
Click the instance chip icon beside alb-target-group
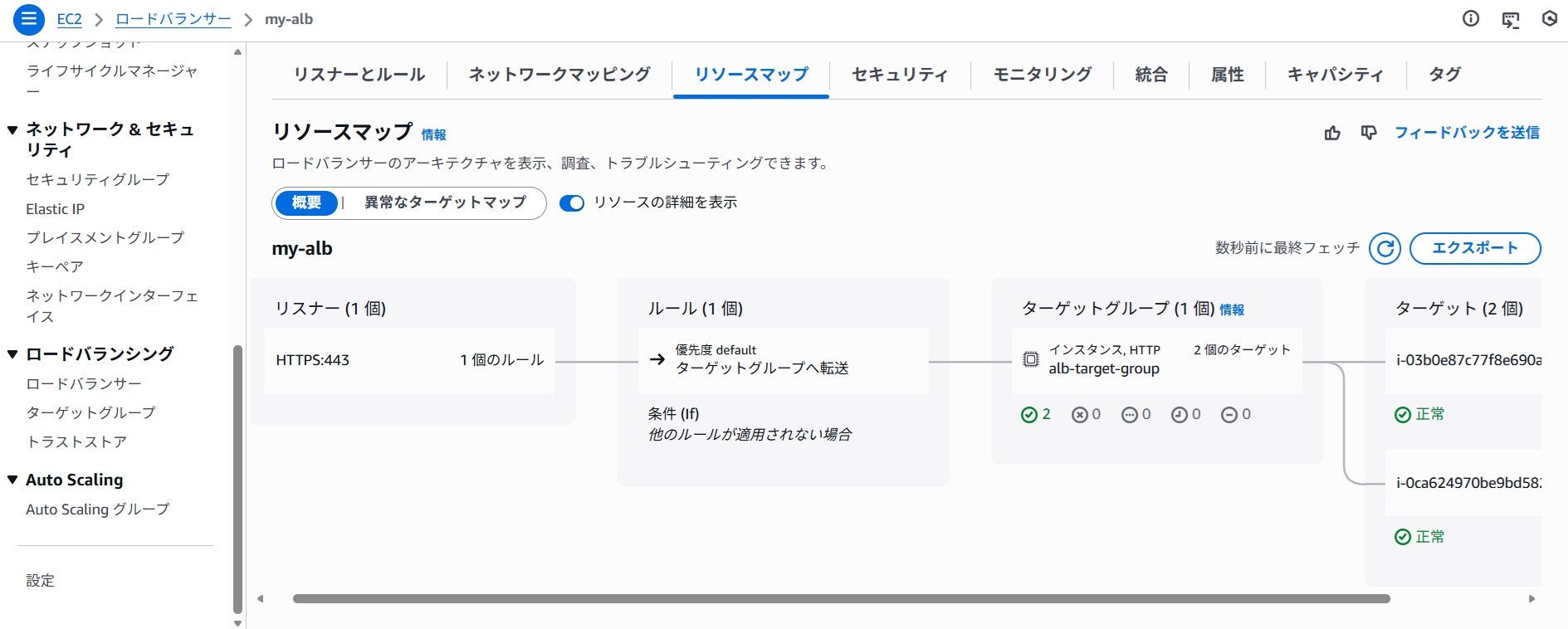1030,359
